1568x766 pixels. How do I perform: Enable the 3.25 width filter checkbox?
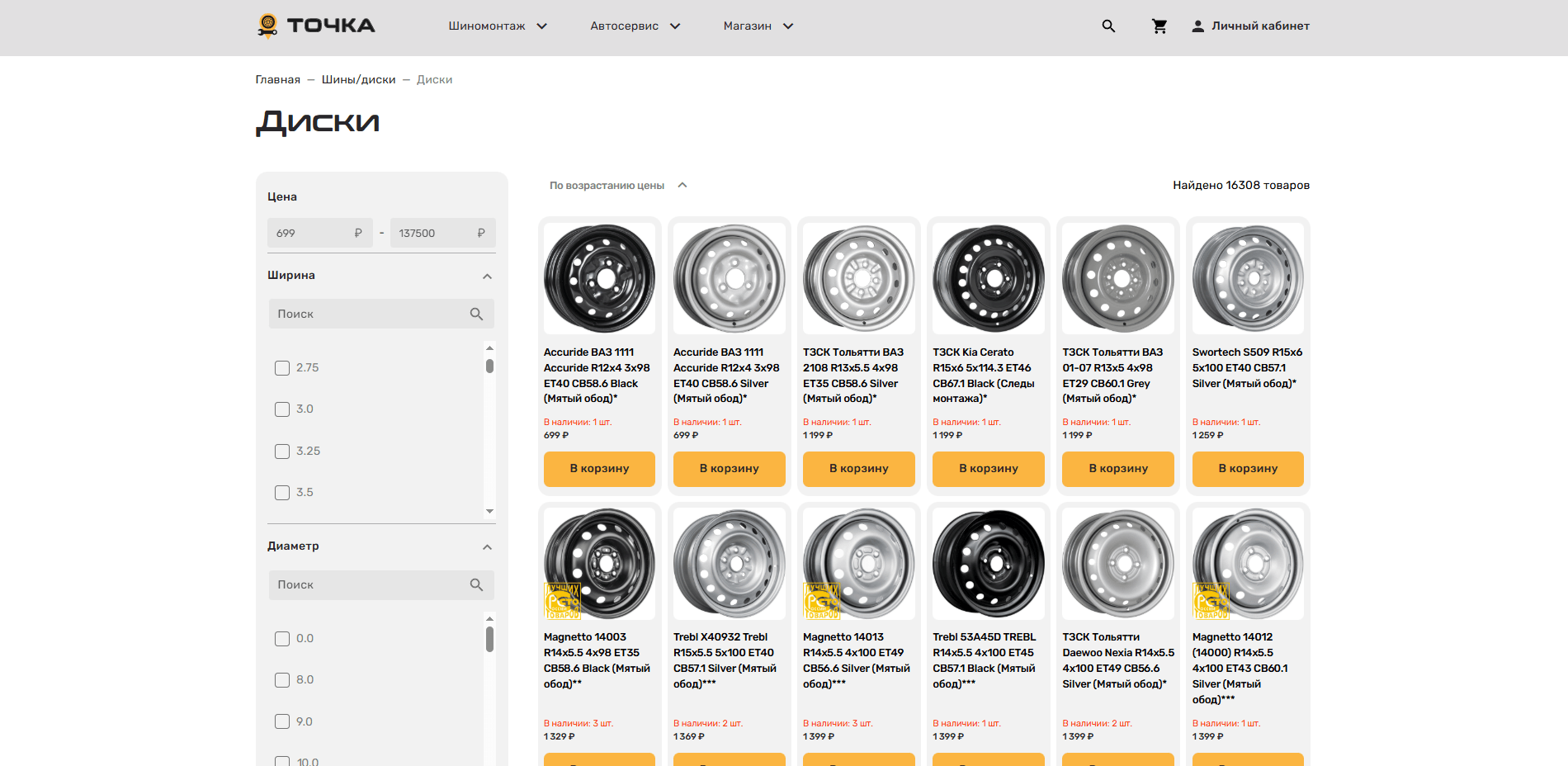pyautogui.click(x=282, y=452)
